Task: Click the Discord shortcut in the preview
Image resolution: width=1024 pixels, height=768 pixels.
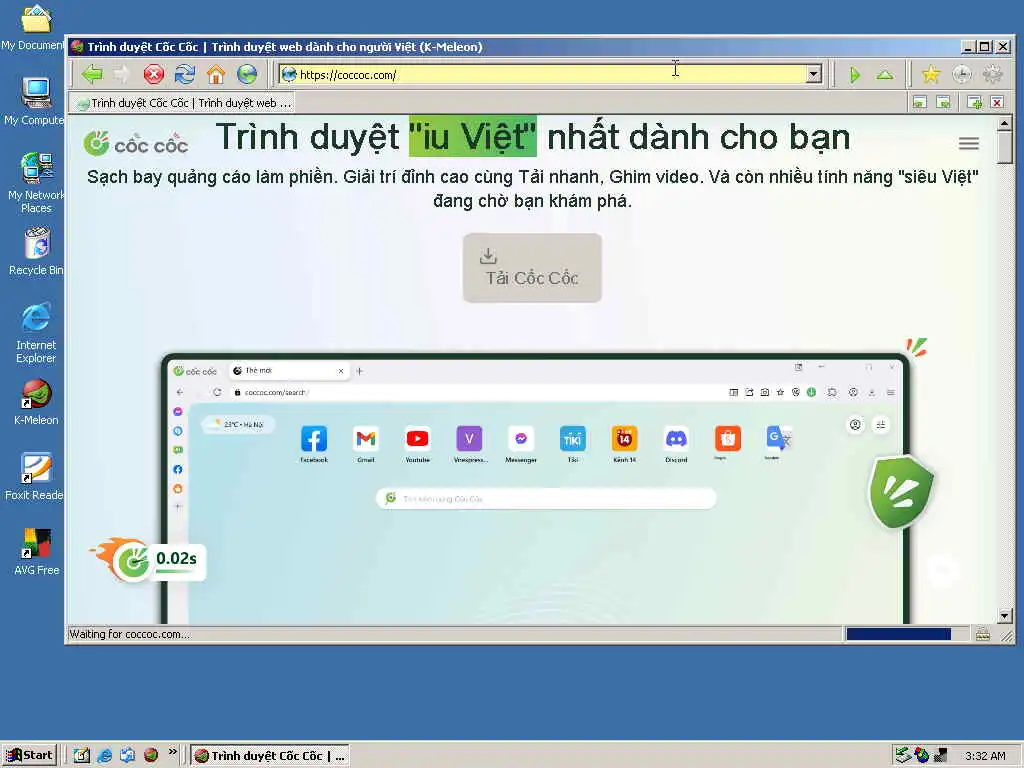Action: [676, 444]
